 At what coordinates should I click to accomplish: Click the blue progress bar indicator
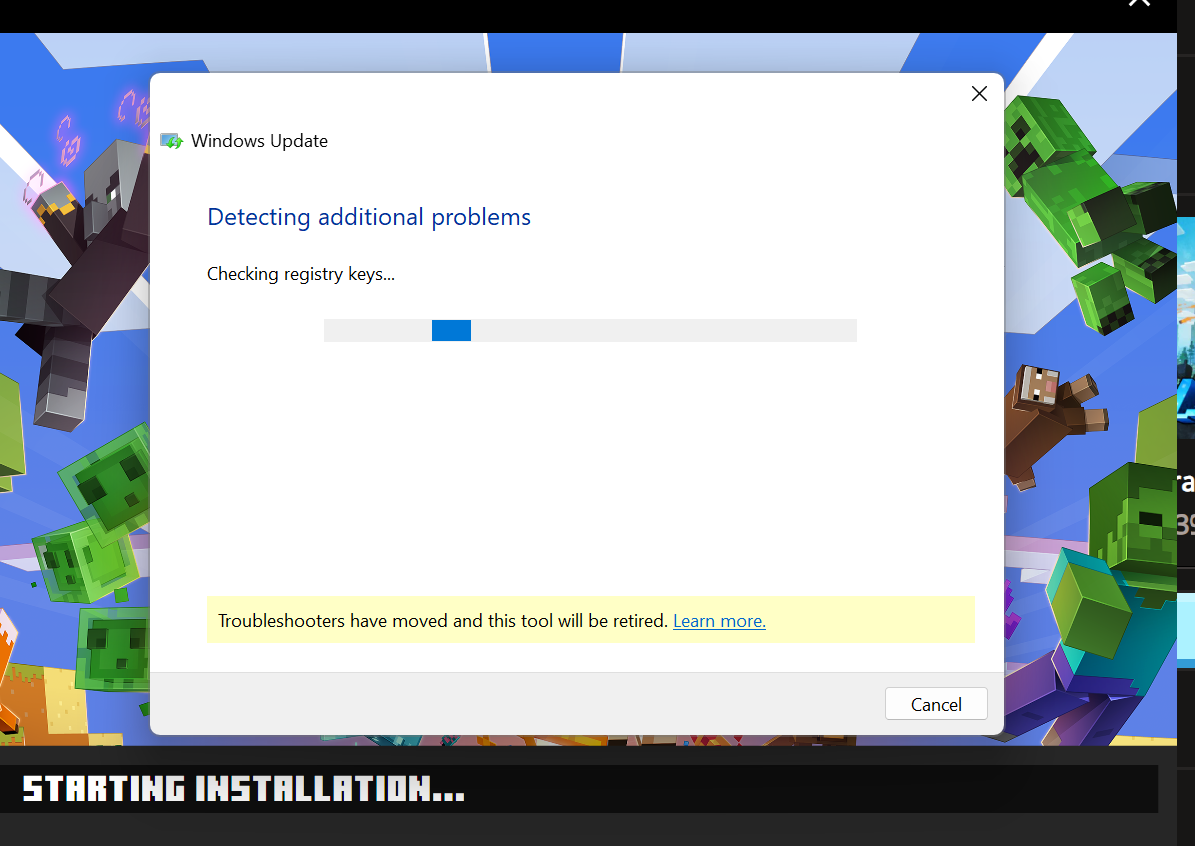point(451,330)
